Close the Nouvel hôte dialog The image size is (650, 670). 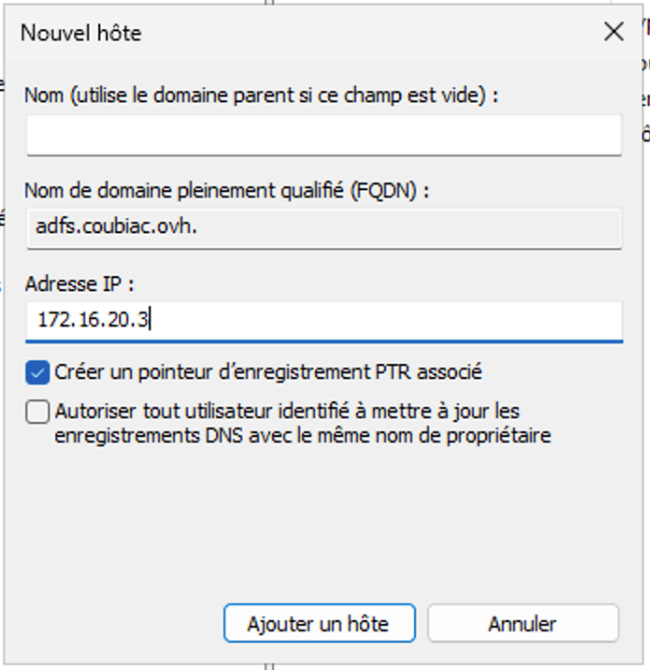(x=614, y=32)
